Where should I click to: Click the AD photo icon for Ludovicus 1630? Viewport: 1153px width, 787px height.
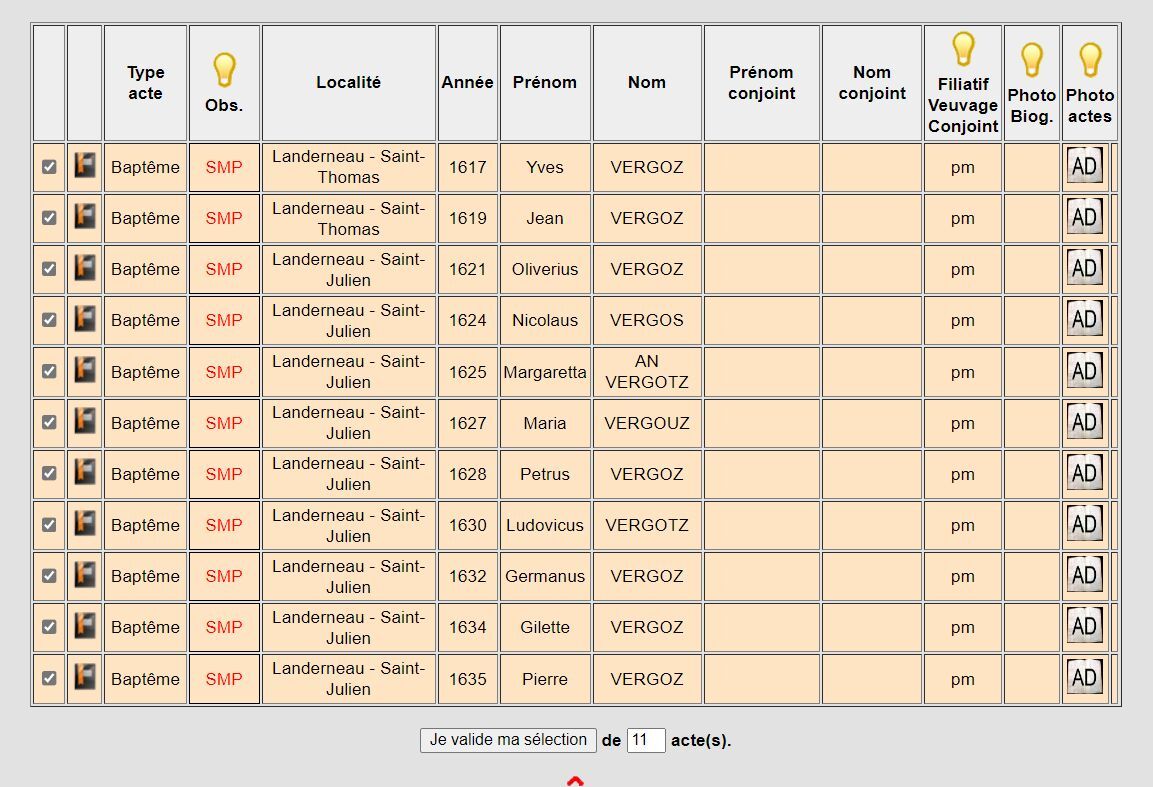[1085, 524]
